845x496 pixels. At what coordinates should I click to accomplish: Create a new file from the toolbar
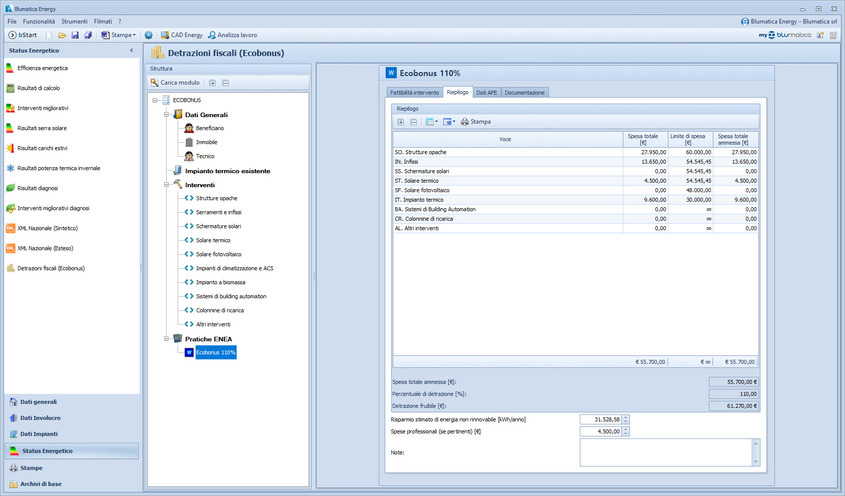pos(49,35)
